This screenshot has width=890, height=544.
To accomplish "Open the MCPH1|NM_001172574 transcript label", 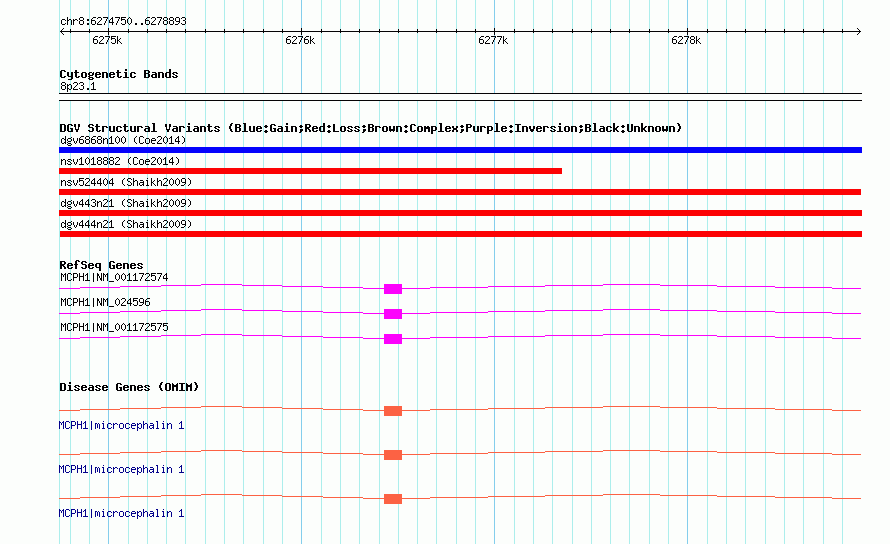I will (x=114, y=278).
